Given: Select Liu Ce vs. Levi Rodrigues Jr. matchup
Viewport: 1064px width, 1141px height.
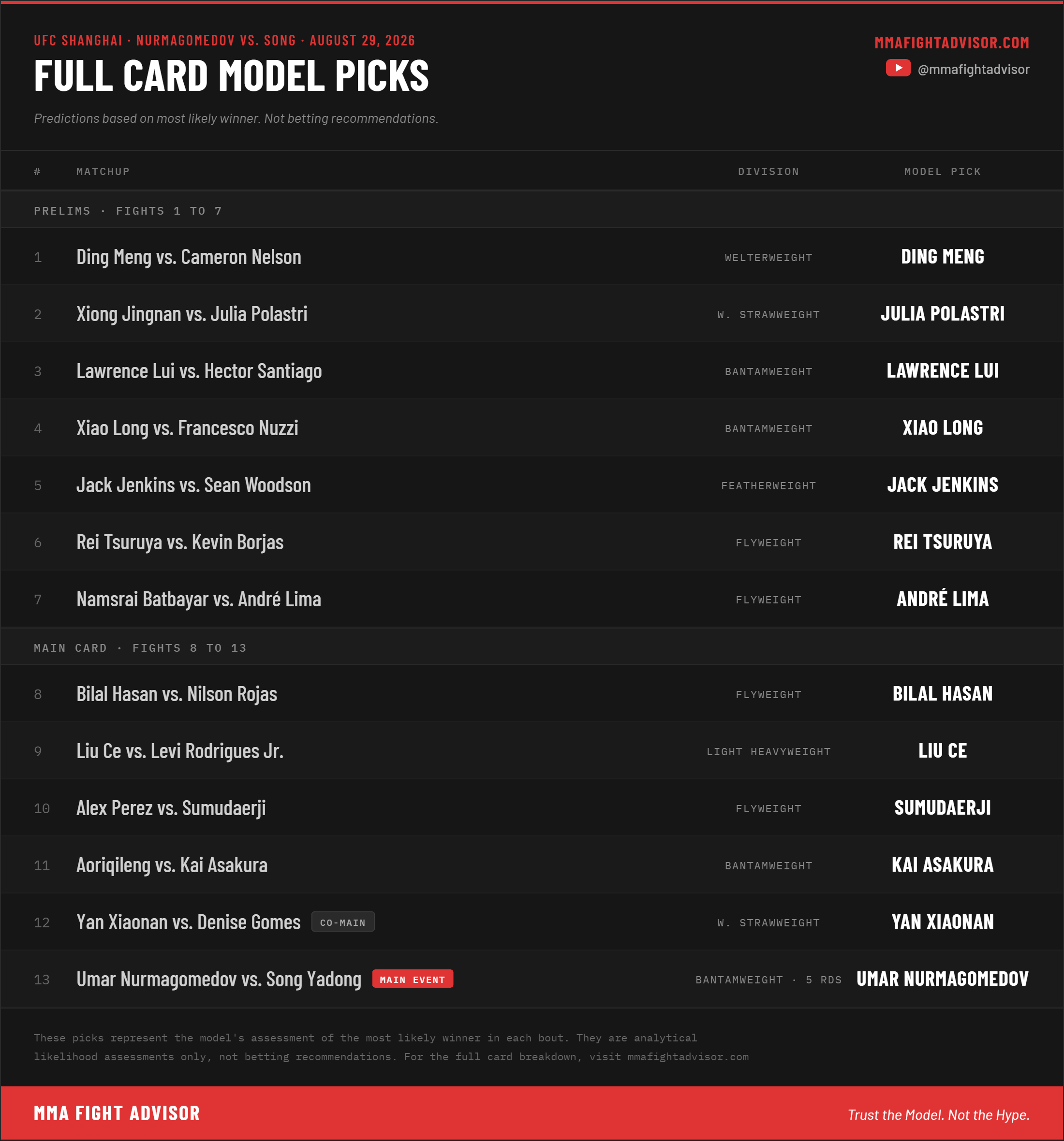Looking at the screenshot, I should [x=180, y=751].
